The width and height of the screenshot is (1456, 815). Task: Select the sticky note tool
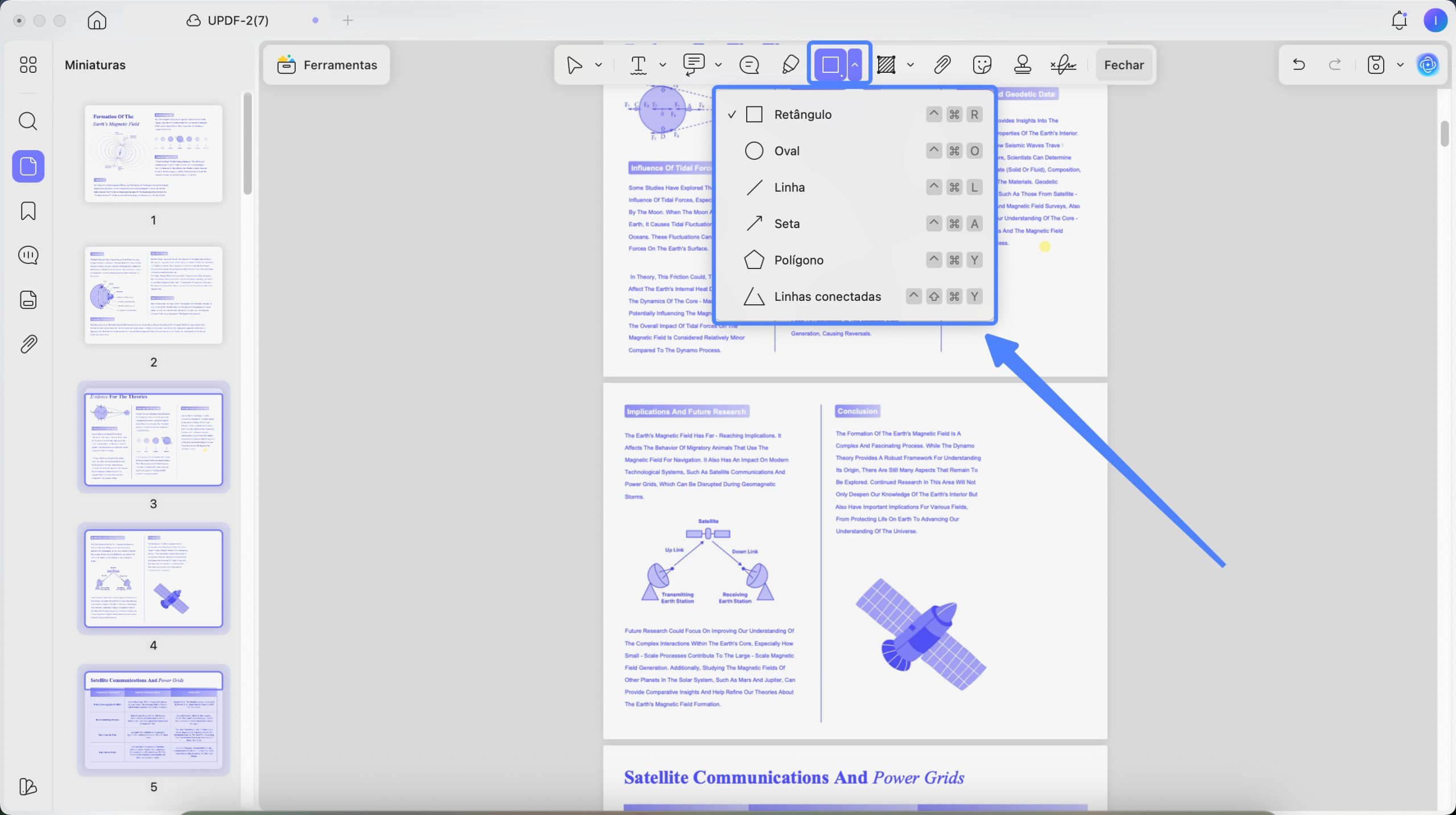pyautogui.click(x=749, y=65)
